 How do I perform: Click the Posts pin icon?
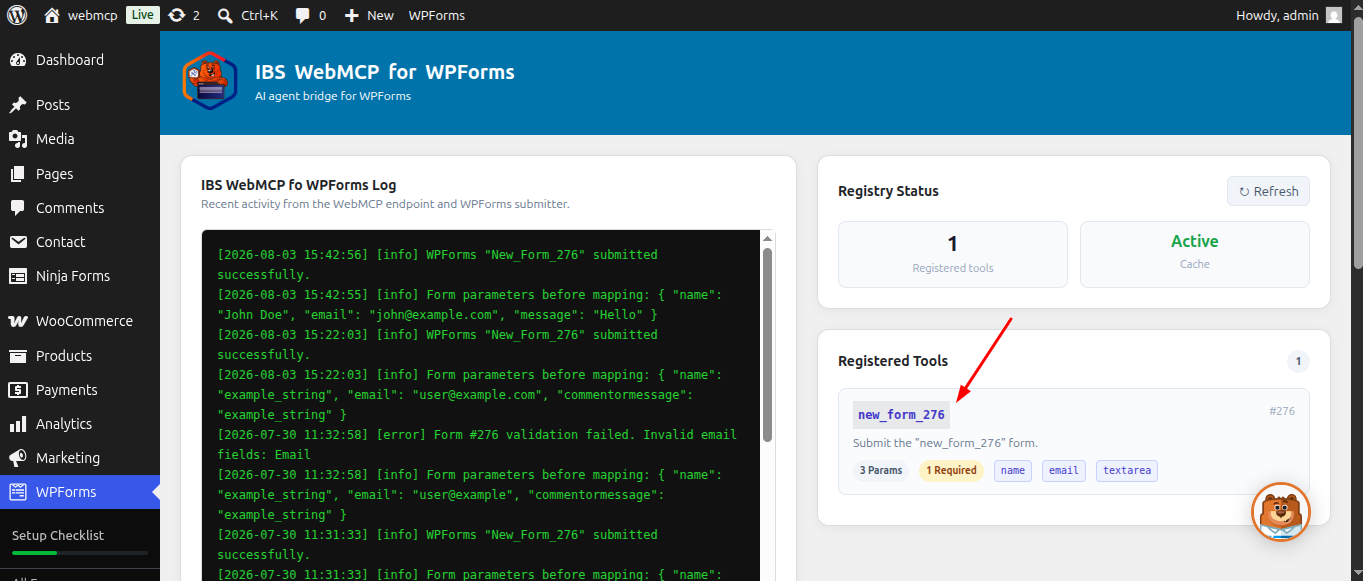point(18,105)
